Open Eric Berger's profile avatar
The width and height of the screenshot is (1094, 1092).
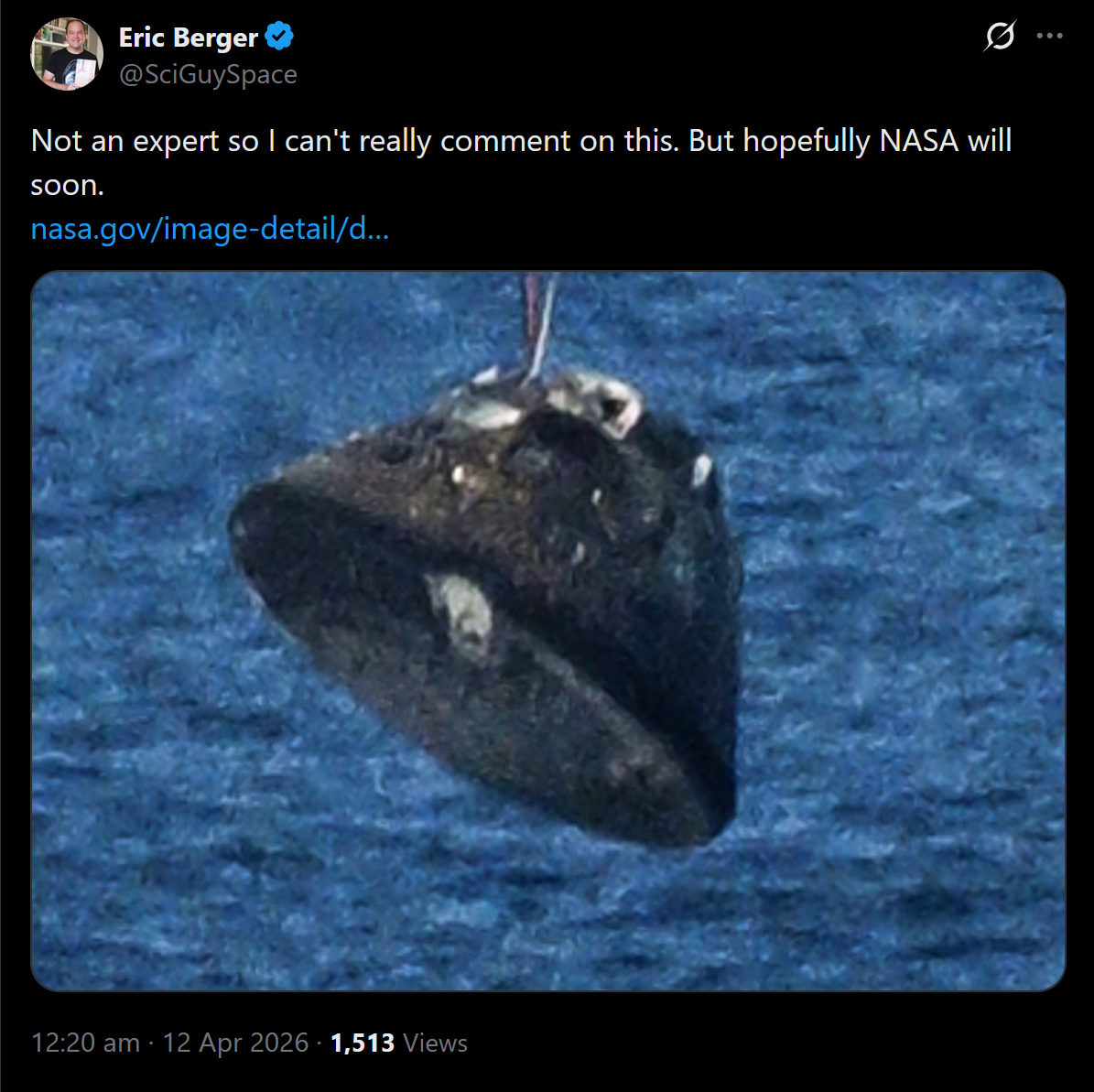pos(67,54)
